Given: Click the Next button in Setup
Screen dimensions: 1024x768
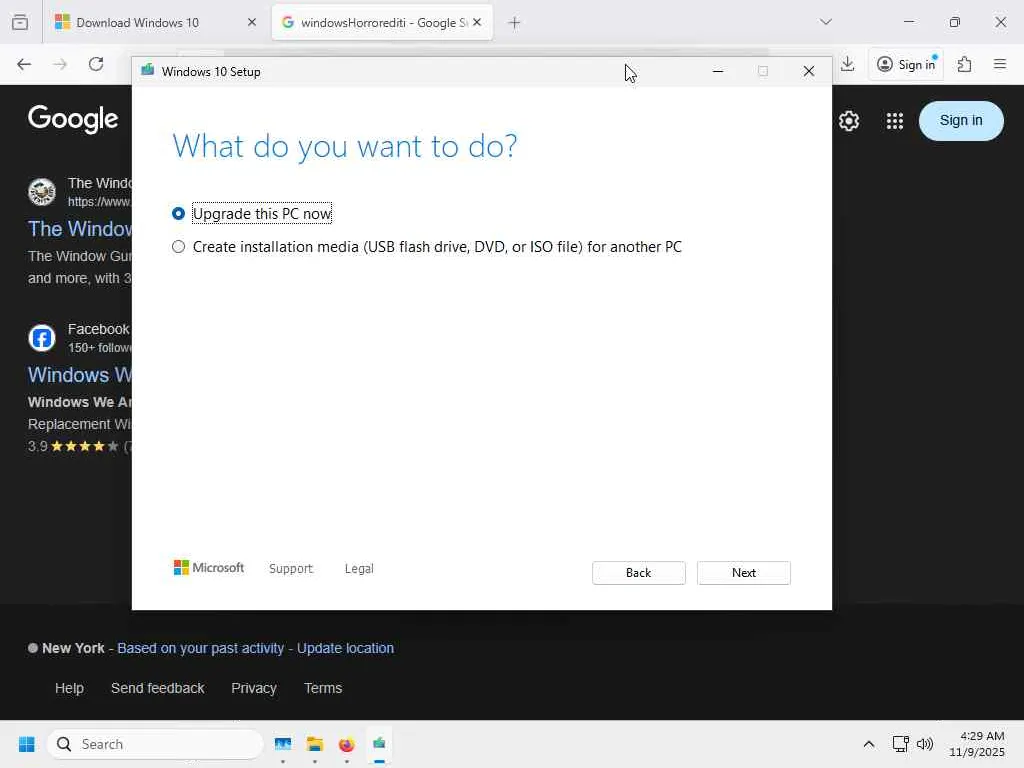Looking at the screenshot, I should click(x=743, y=573).
